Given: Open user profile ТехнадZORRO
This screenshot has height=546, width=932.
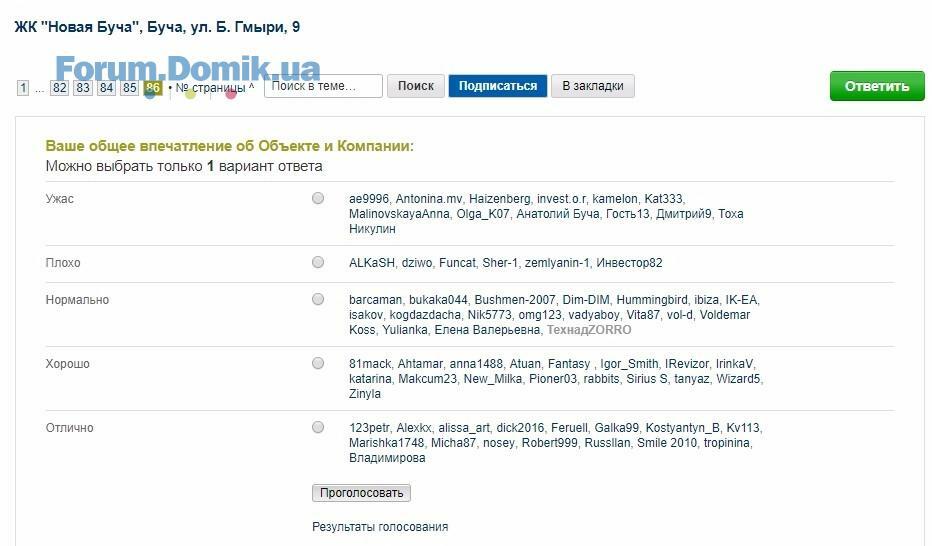Looking at the screenshot, I should click(589, 330).
